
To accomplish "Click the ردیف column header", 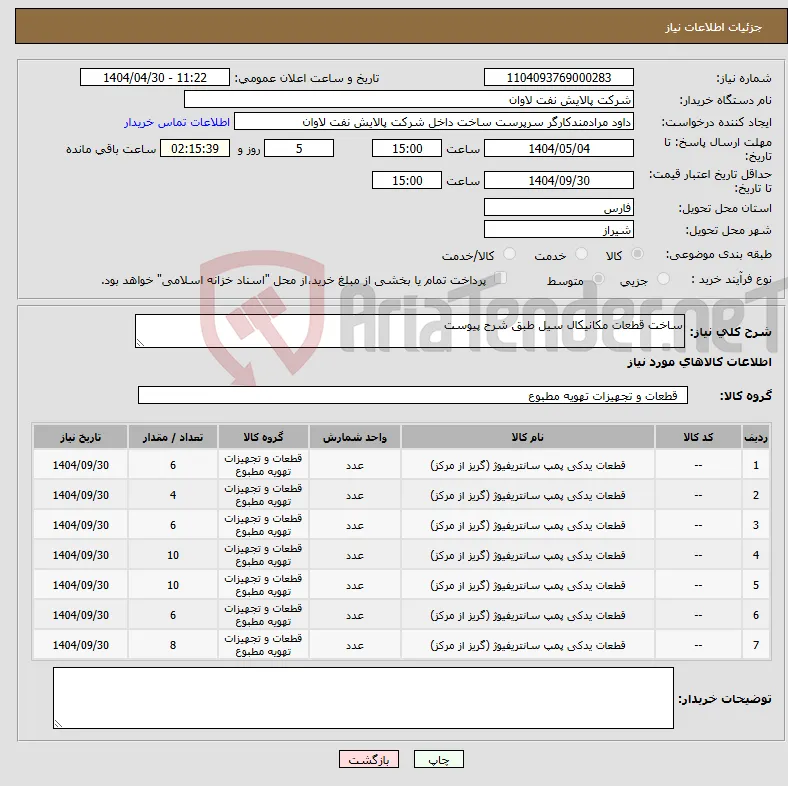I will 755,437.
